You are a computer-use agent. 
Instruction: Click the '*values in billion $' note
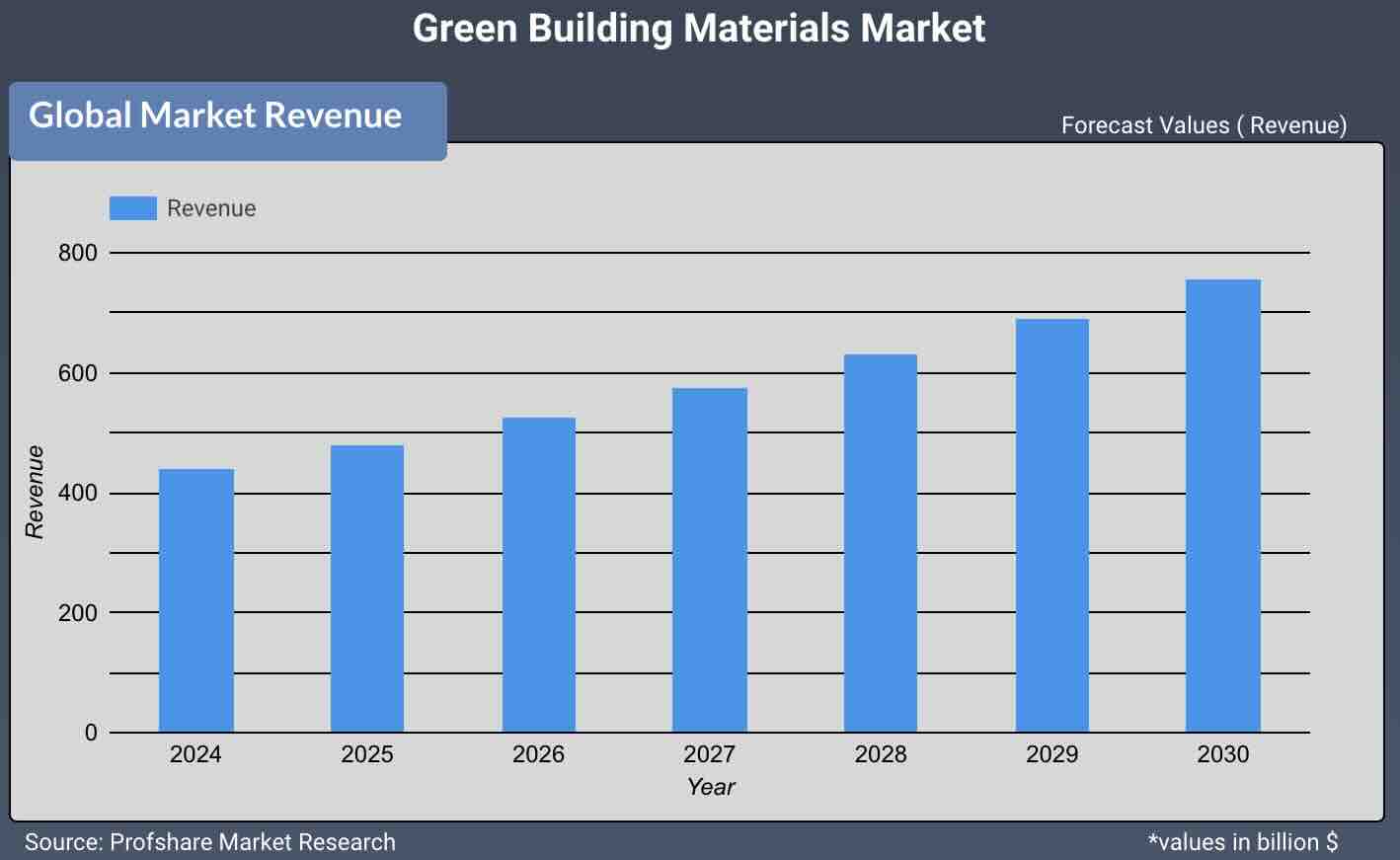pos(1243,842)
